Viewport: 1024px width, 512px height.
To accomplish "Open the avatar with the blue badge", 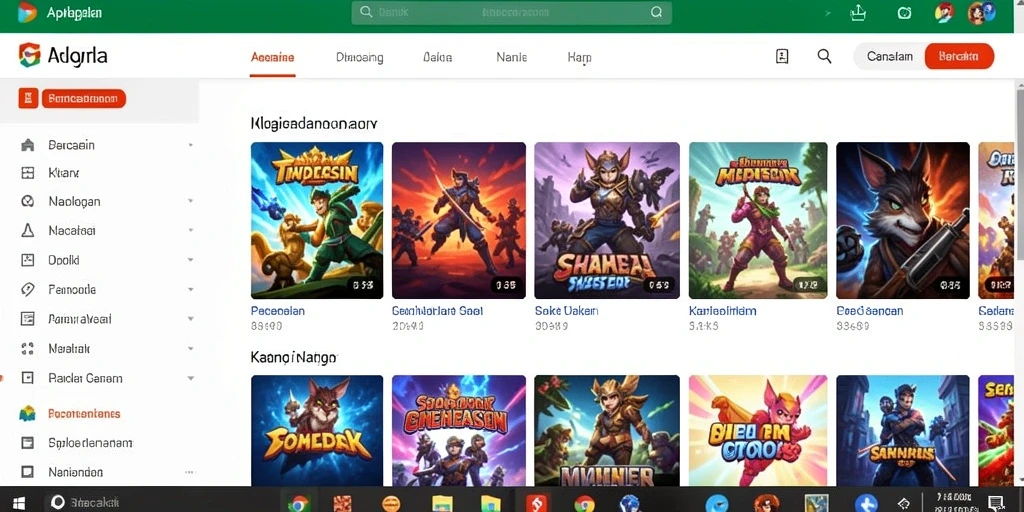I will pyautogui.click(x=980, y=12).
